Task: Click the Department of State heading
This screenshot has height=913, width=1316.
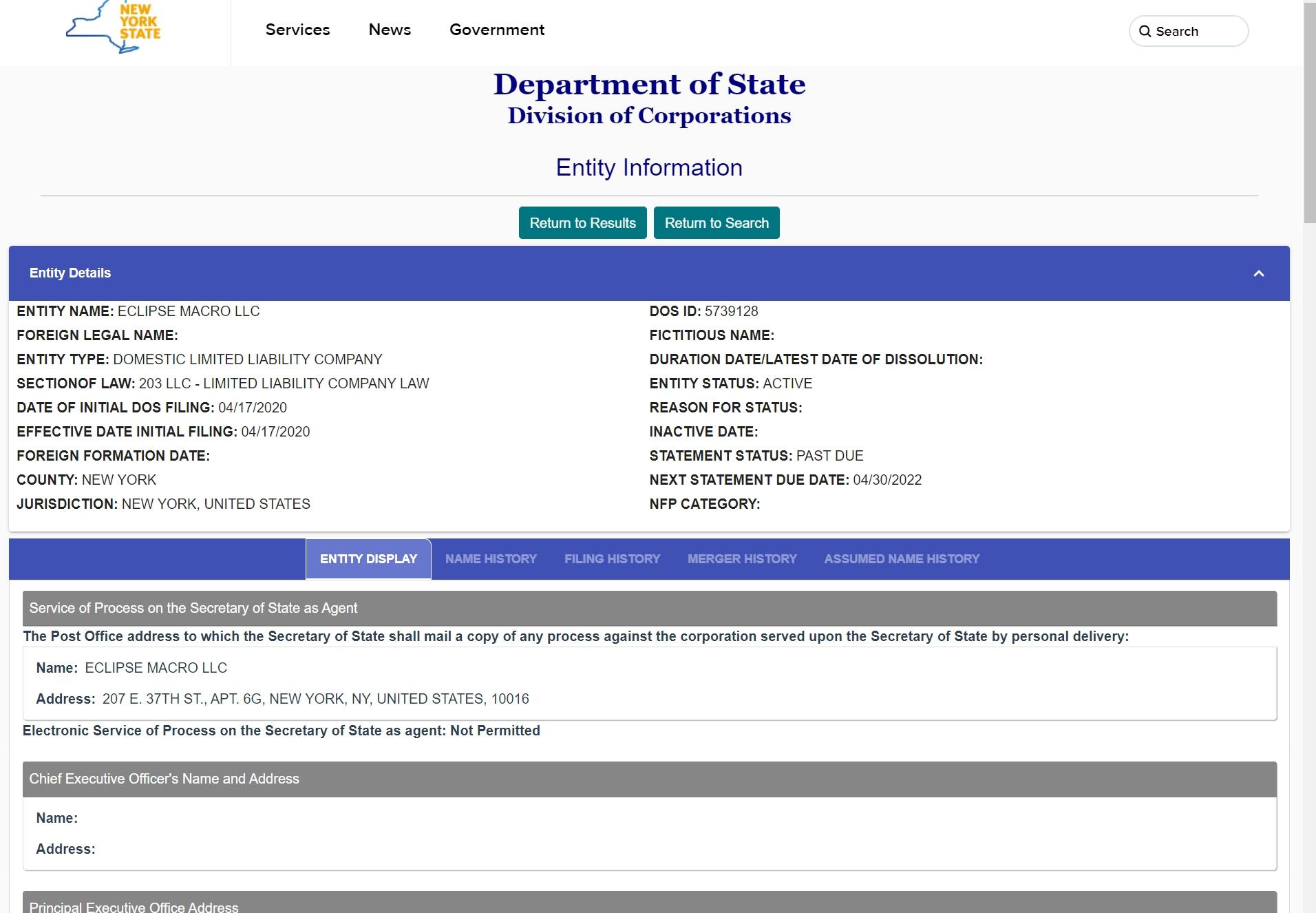Action: [649, 84]
